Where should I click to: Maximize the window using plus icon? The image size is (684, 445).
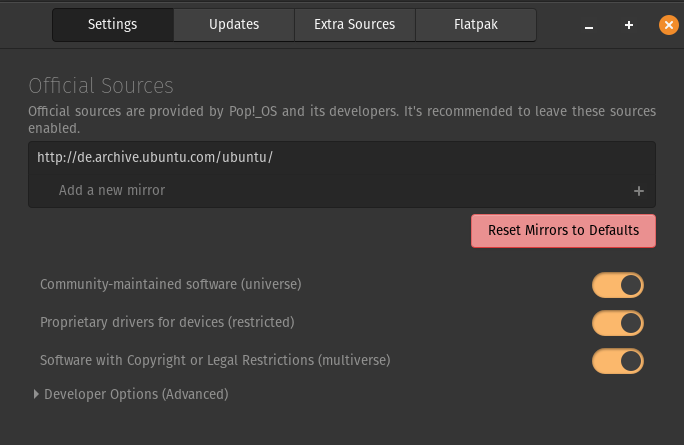coord(629,25)
